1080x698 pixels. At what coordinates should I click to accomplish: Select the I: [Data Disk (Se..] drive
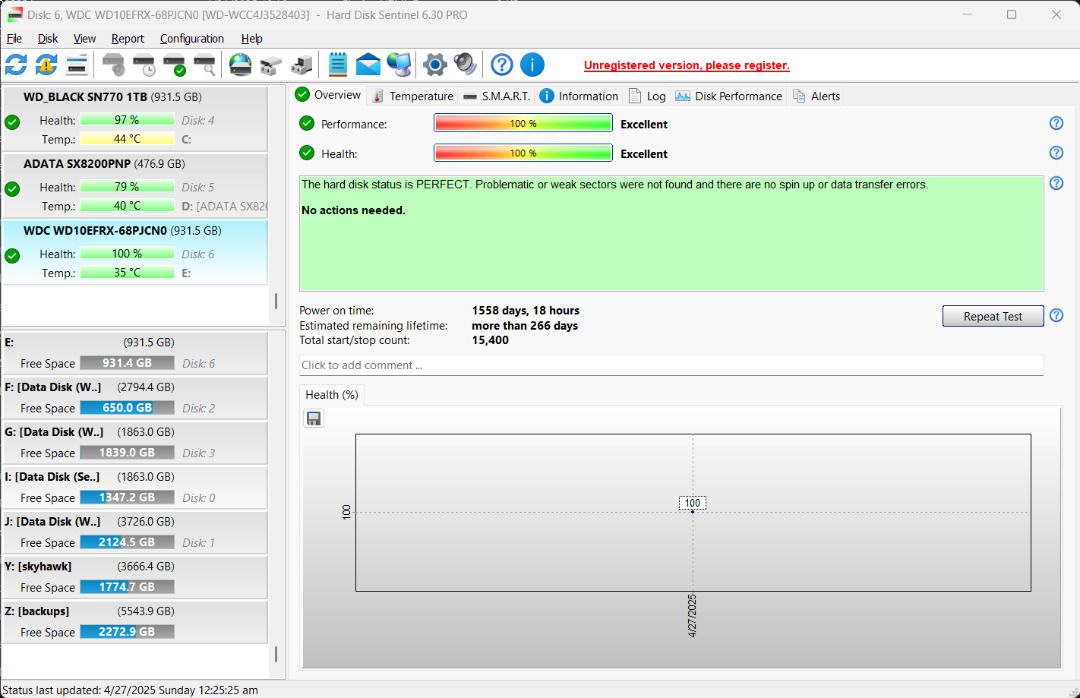click(x=135, y=487)
